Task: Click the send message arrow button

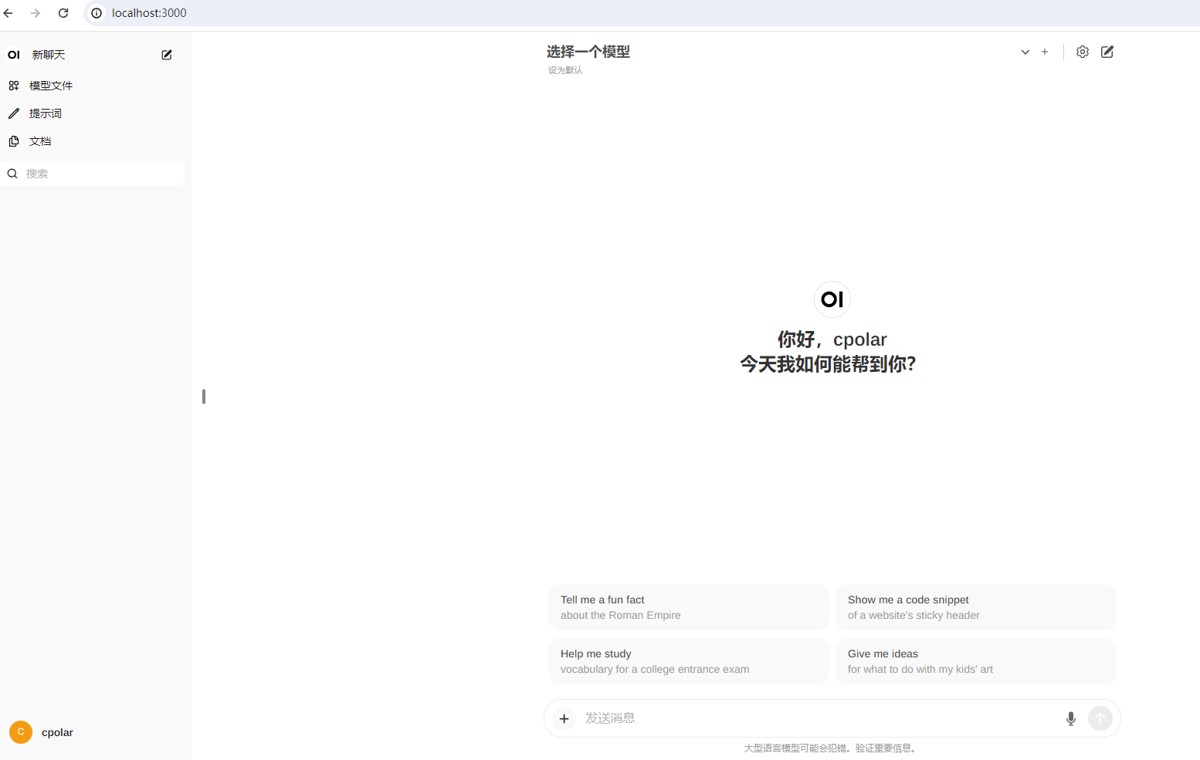Action: point(1100,718)
